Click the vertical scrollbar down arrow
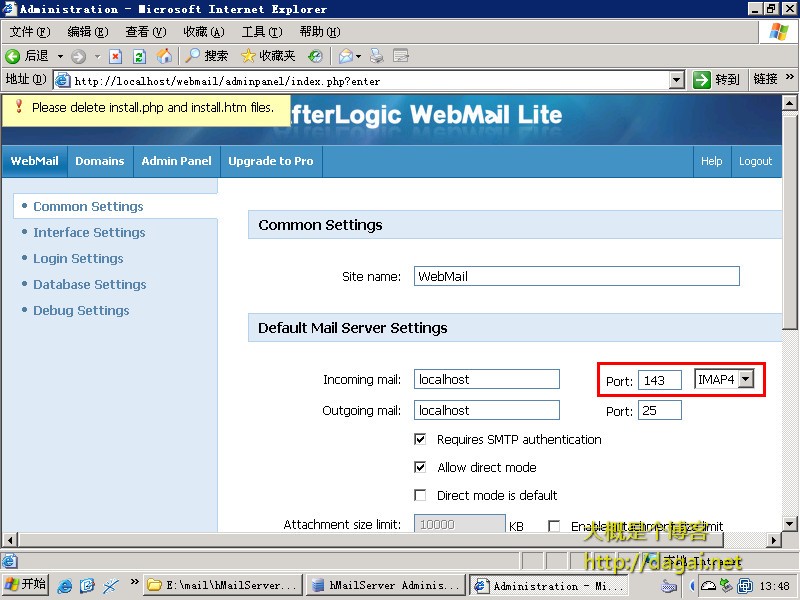 pos(789,523)
